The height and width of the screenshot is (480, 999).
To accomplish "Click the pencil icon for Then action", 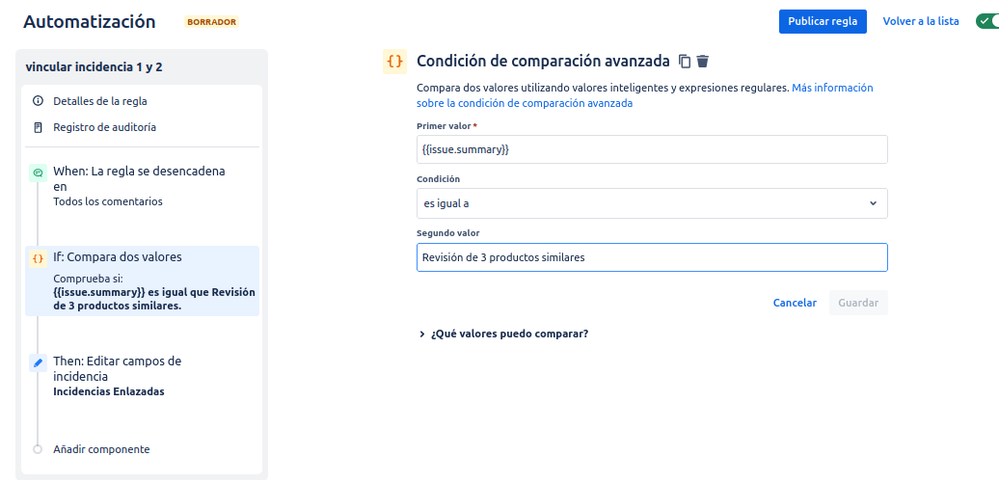I will pyautogui.click(x=38, y=362).
